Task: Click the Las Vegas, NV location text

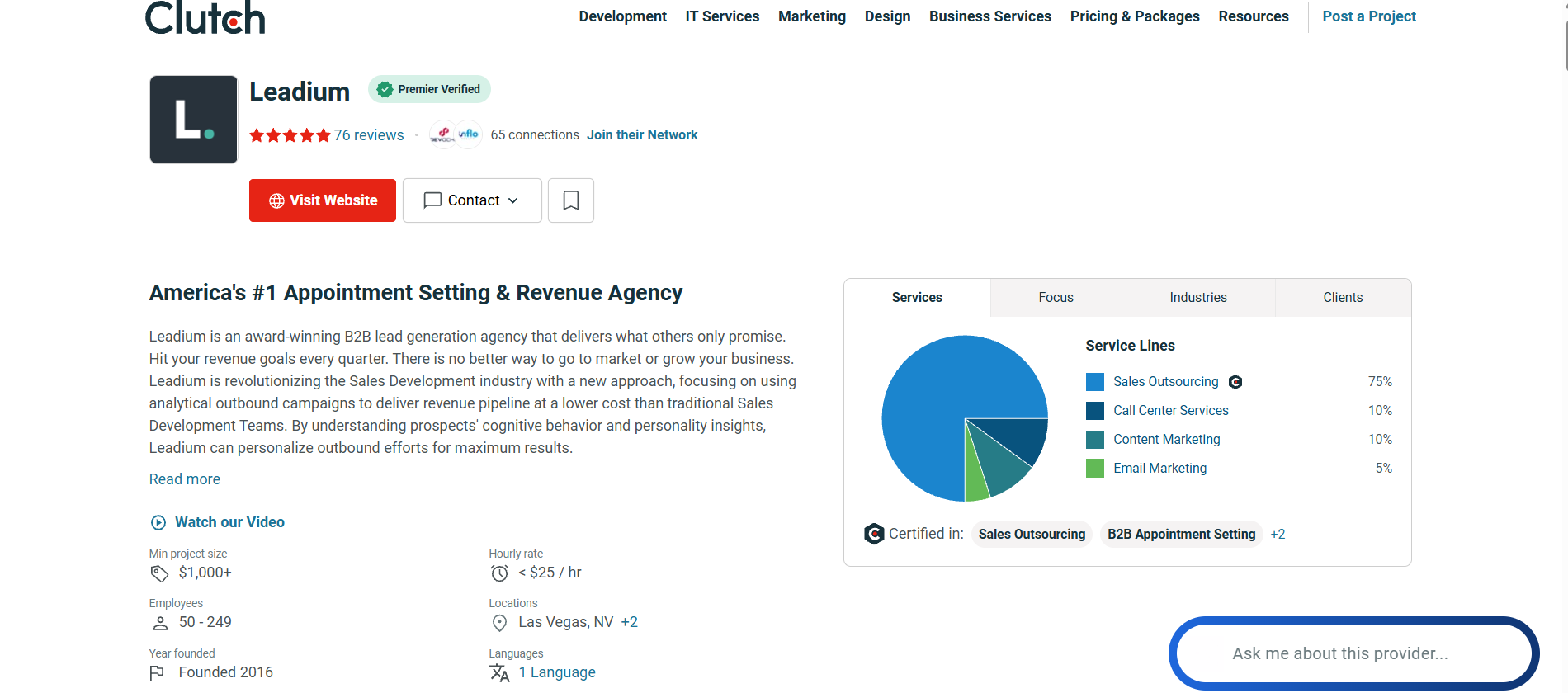Action: 566,622
